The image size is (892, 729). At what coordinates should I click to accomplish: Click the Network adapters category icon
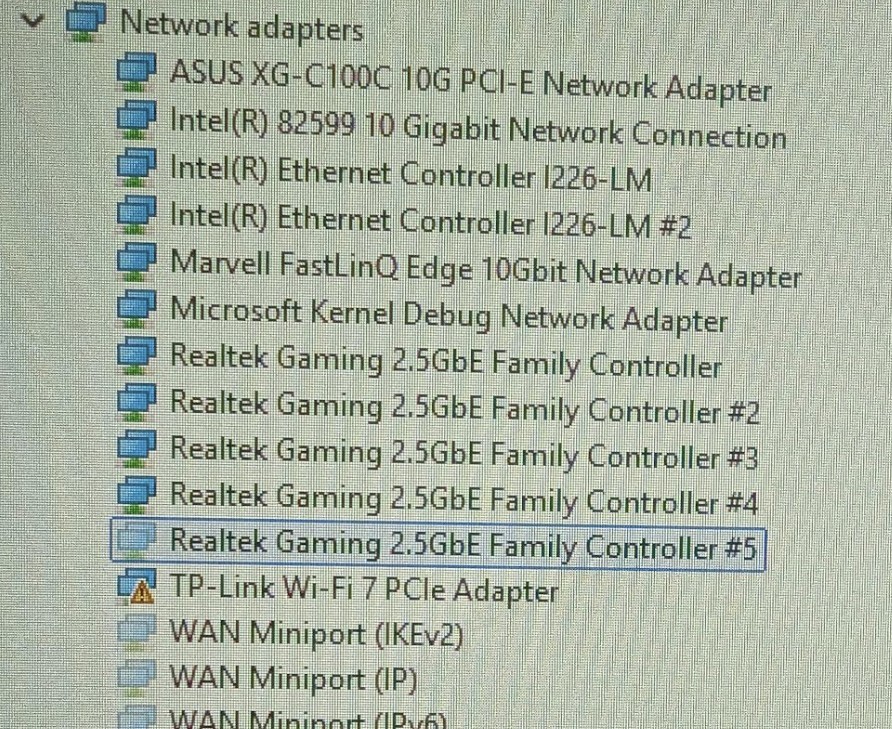[x=86, y=23]
